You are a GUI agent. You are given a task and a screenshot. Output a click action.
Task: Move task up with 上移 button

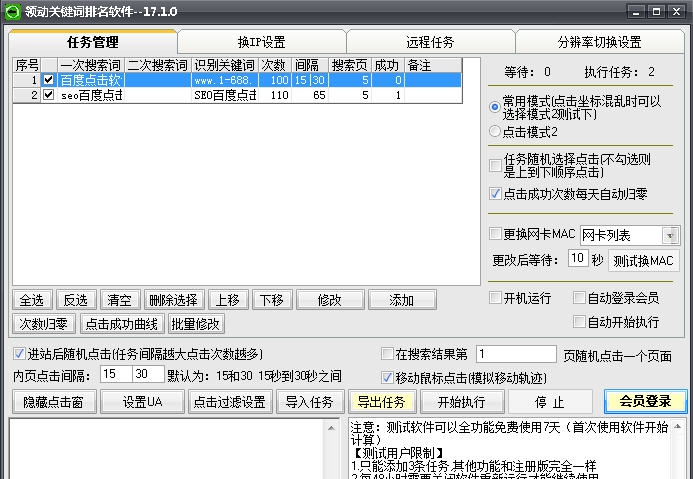coord(228,300)
